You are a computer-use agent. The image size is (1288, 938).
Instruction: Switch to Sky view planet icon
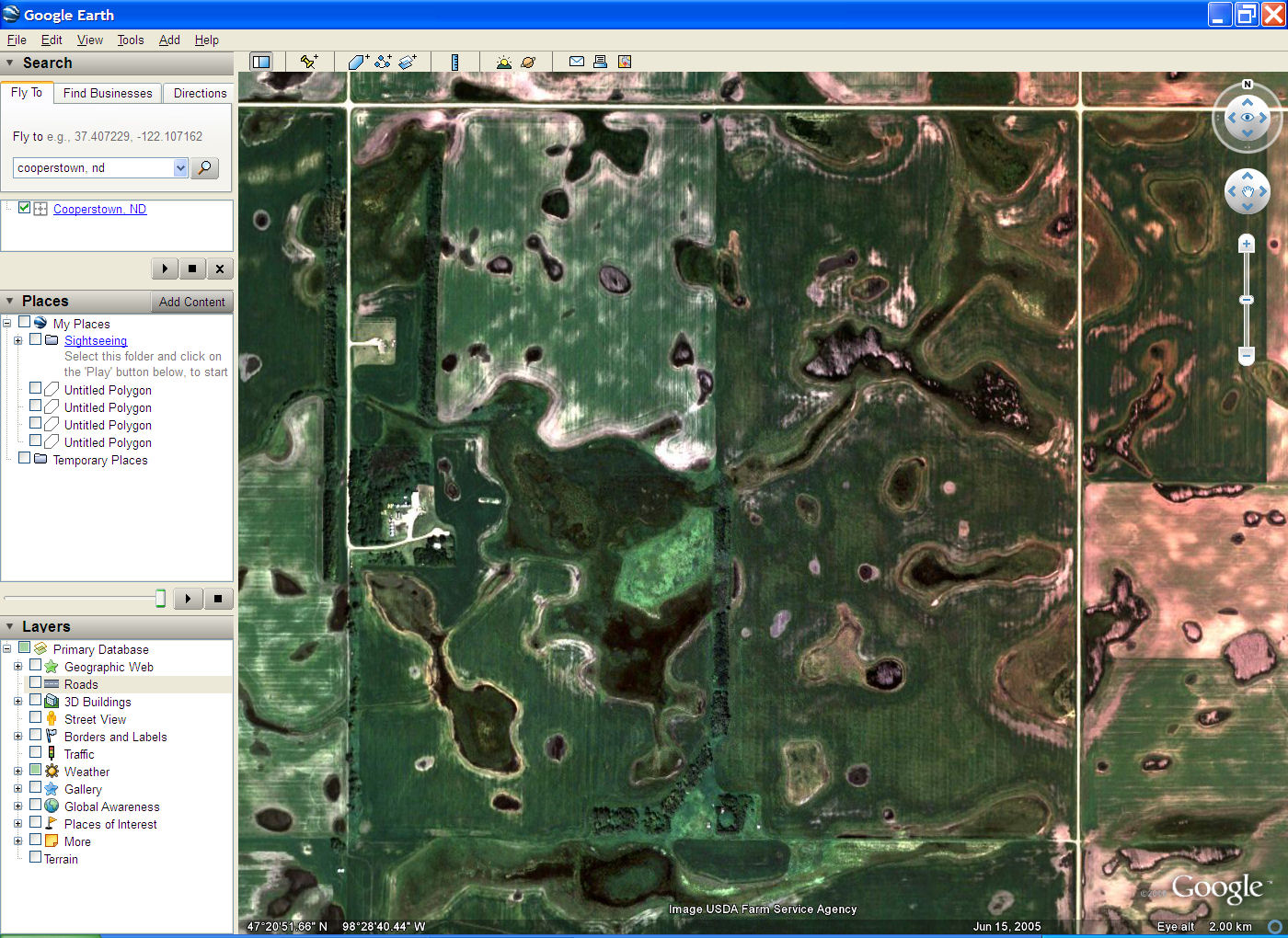pos(528,62)
